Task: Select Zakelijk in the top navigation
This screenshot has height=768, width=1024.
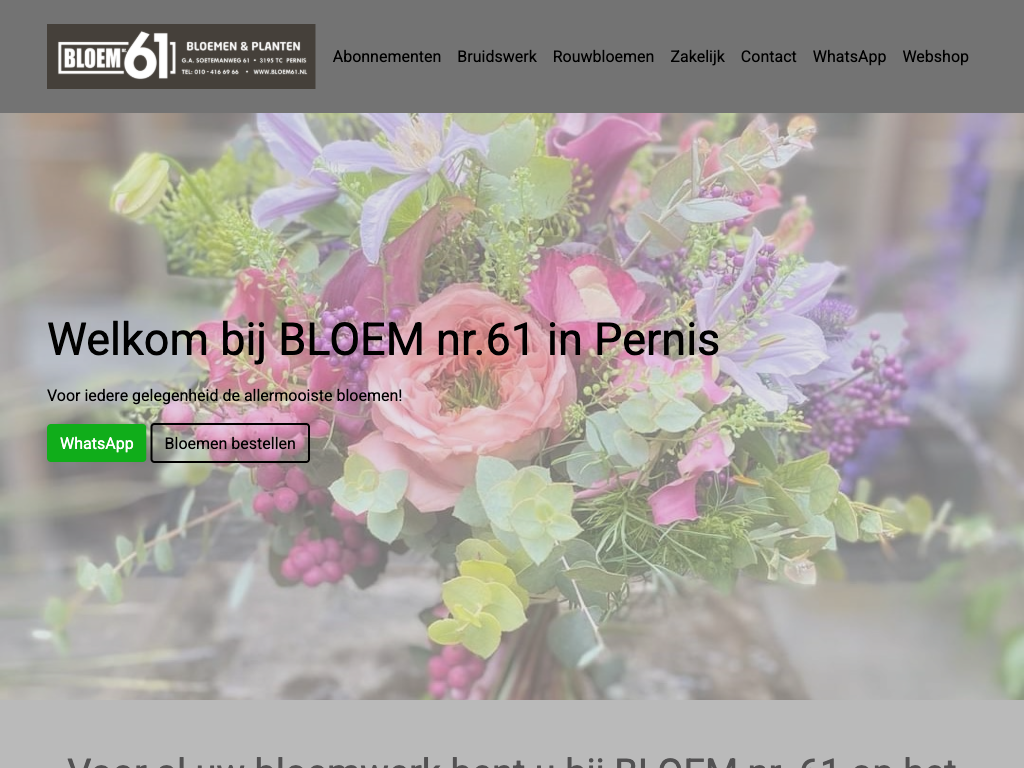Action: (697, 57)
